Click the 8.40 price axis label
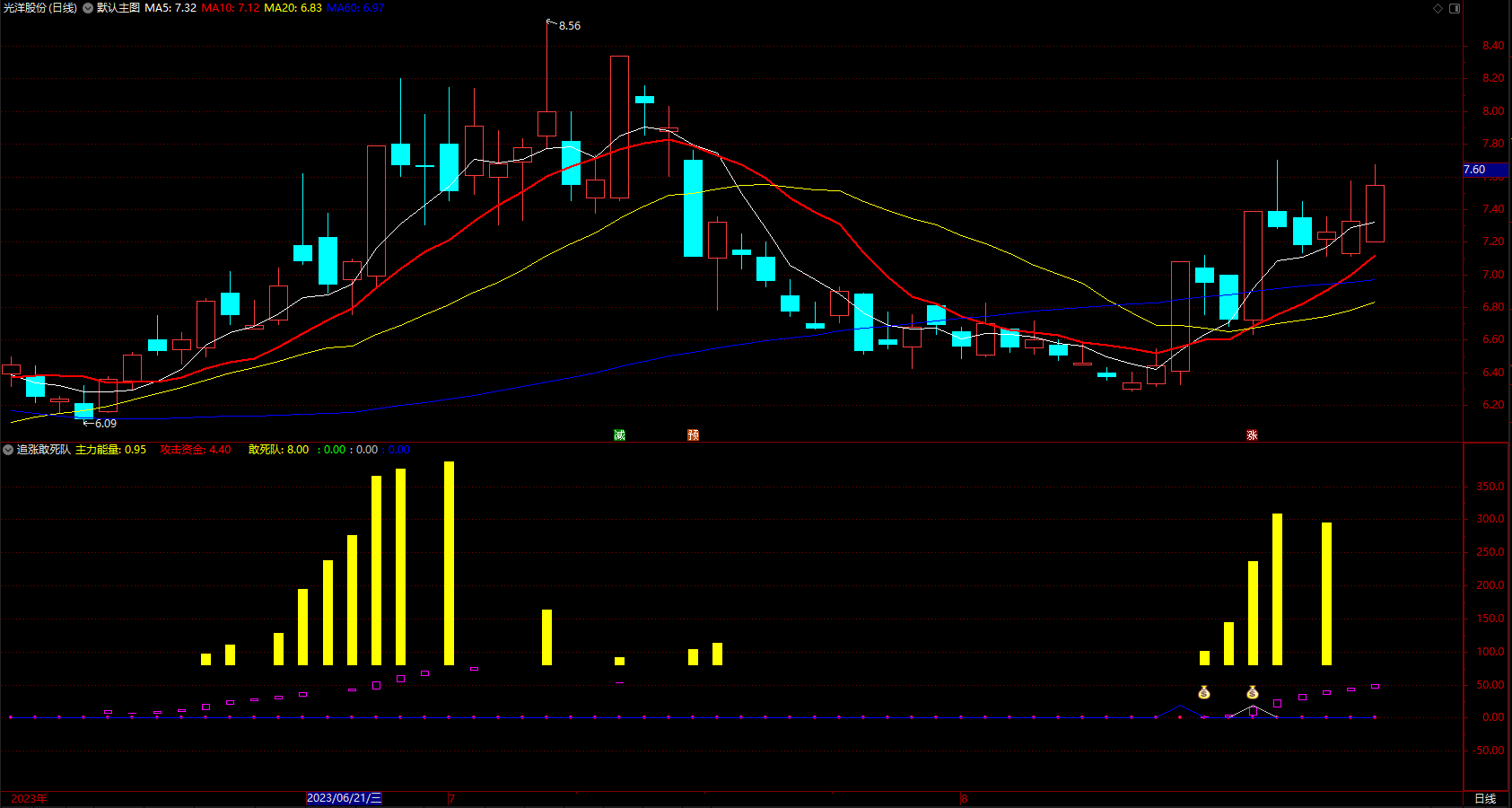This screenshot has height=808, width=1512. click(1493, 46)
